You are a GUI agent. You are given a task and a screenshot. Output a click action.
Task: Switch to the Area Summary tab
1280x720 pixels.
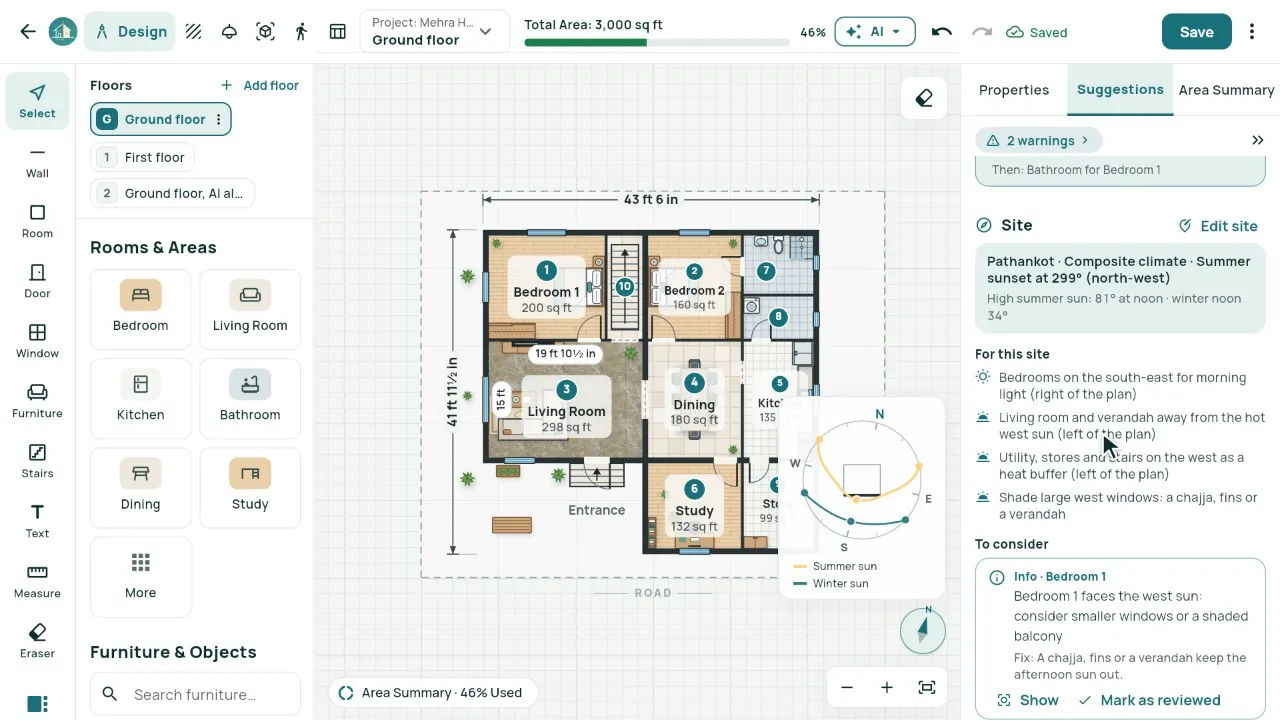click(x=1226, y=90)
